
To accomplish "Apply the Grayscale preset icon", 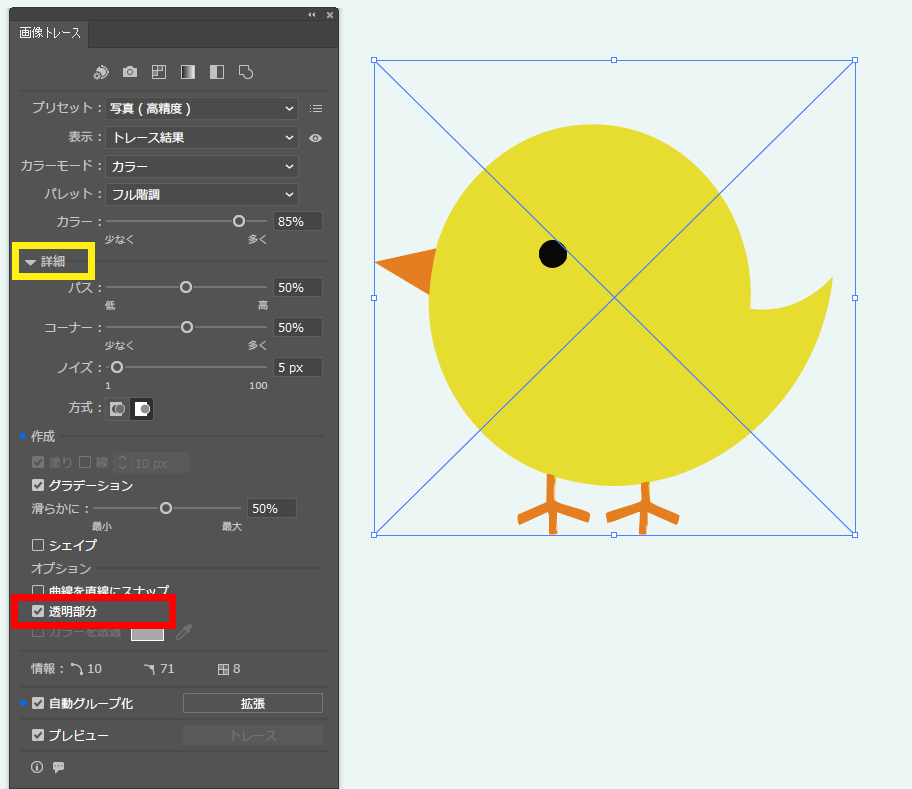I will tap(187, 72).
